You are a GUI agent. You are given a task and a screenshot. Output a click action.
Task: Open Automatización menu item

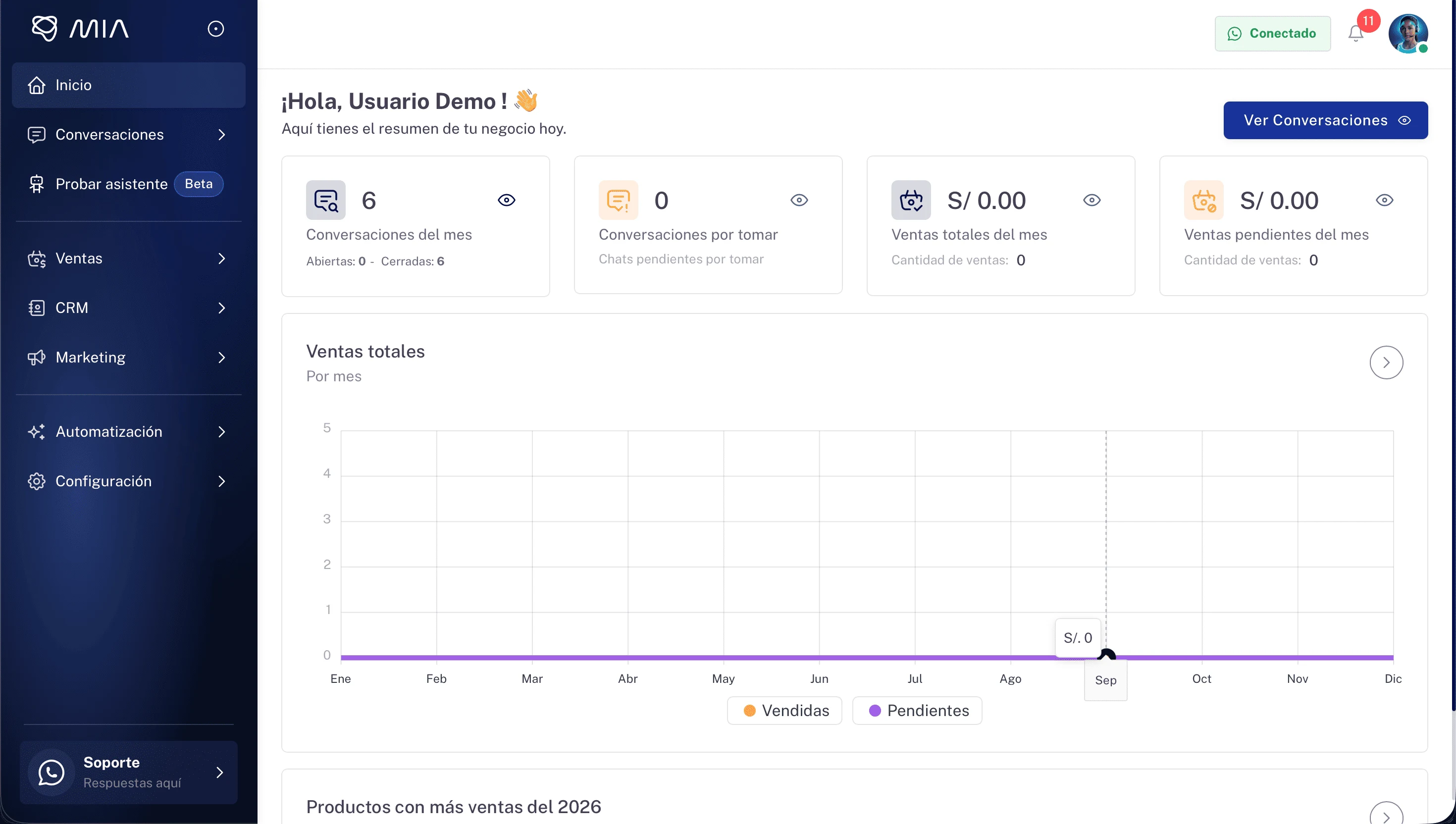tap(128, 432)
